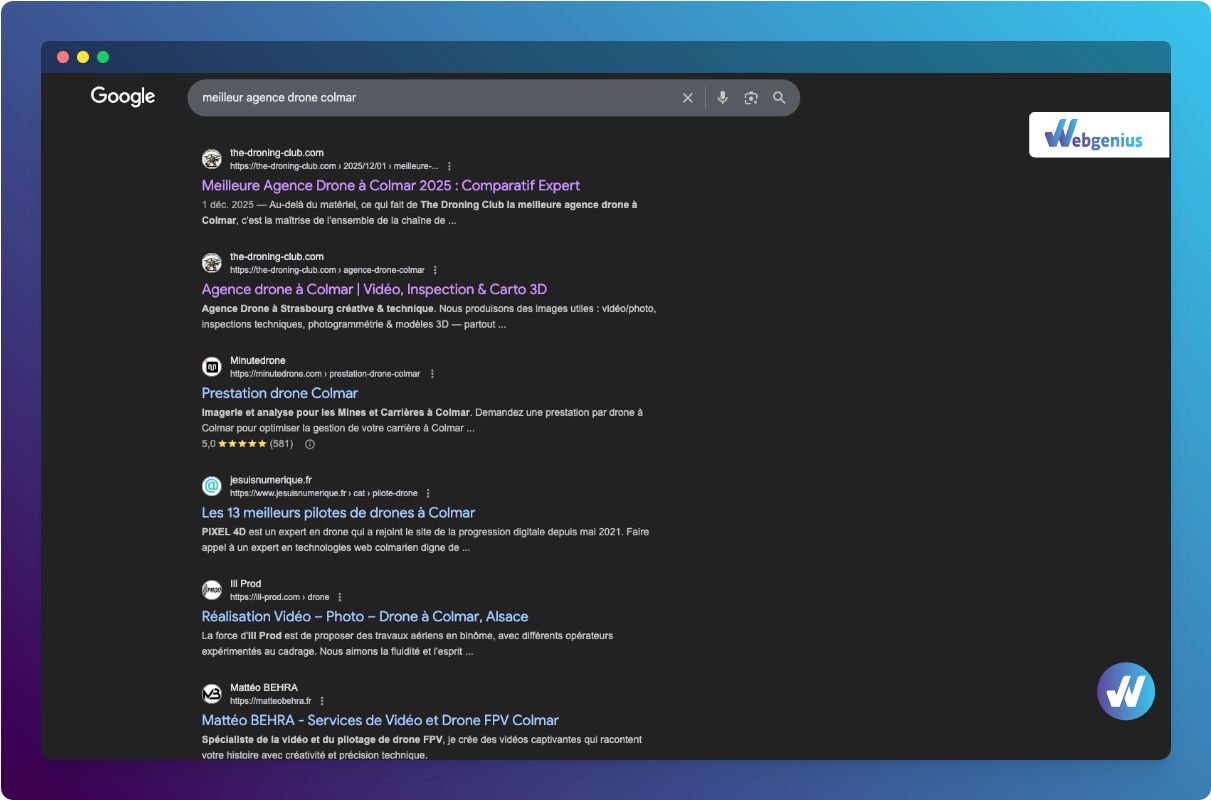Open 'Meilleure Agence Drone à Colmar 2025' link
This screenshot has width=1211, height=800.
[391, 186]
